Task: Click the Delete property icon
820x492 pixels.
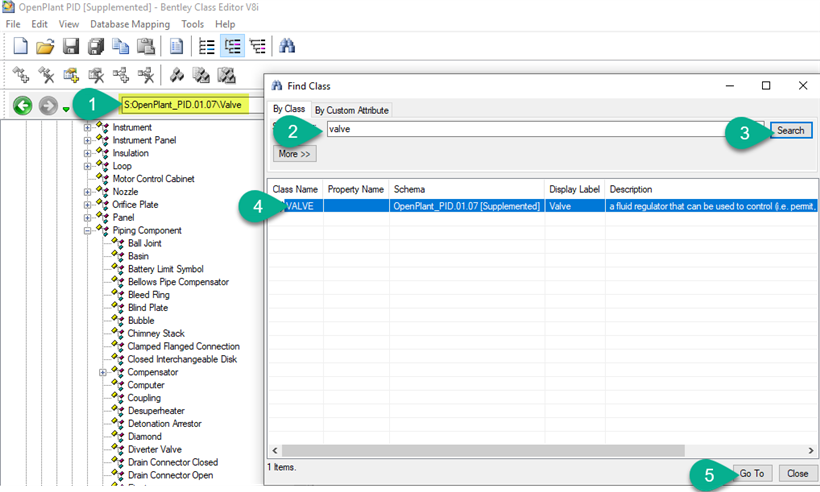Action: [96, 75]
